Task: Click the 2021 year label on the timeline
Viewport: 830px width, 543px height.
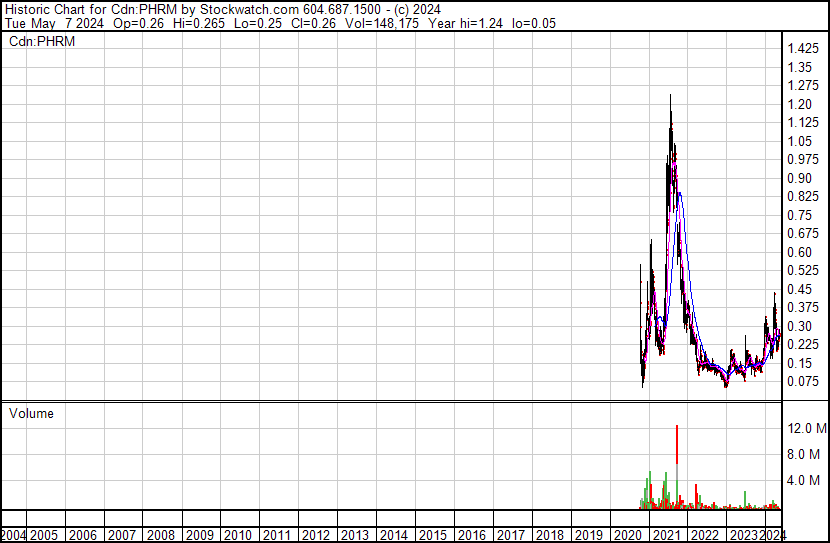Action: [x=665, y=535]
